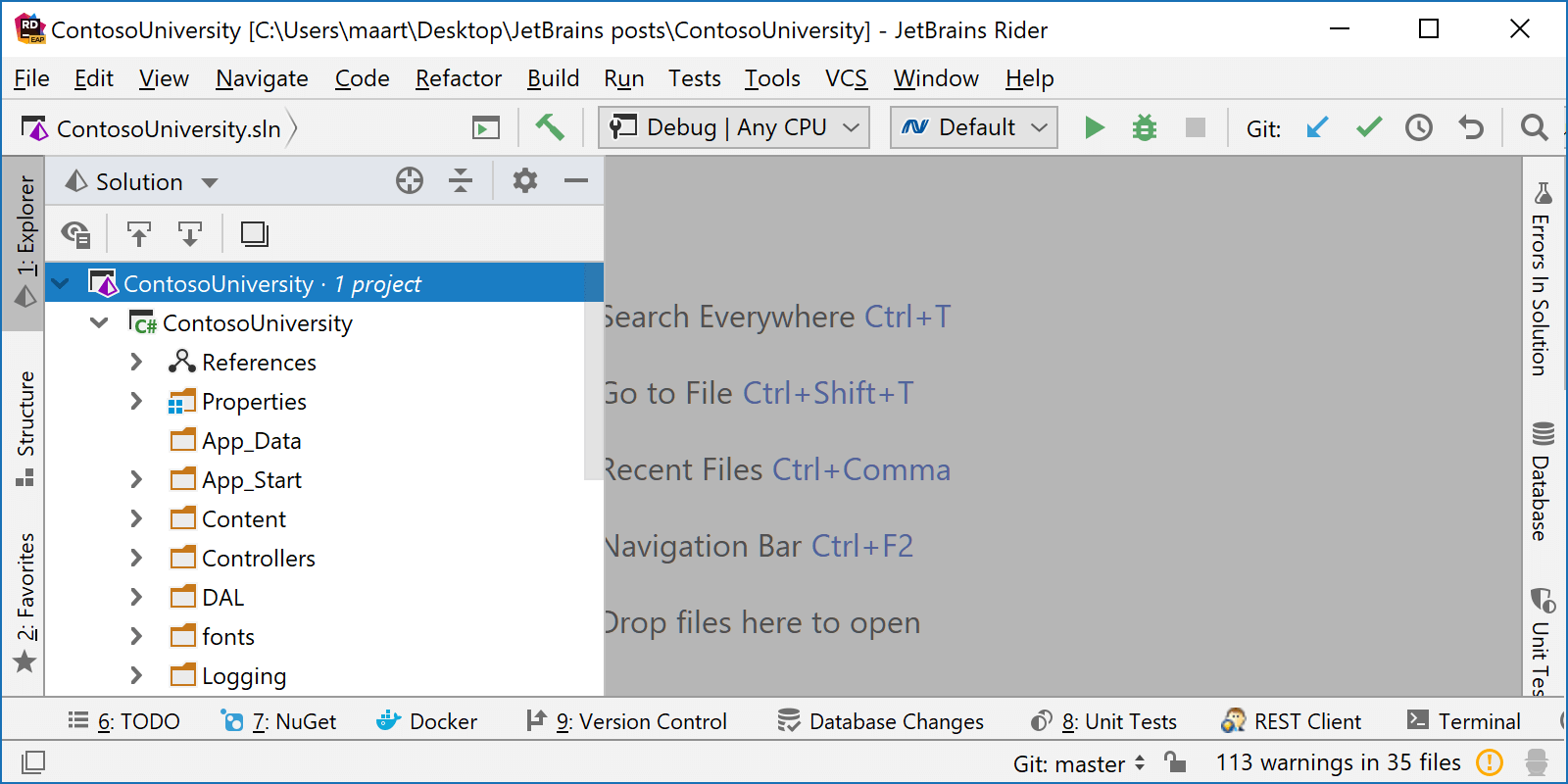The height and width of the screenshot is (784, 1568).
Task: Collapse the ContosoUniversity solution node
Action: 61,284
